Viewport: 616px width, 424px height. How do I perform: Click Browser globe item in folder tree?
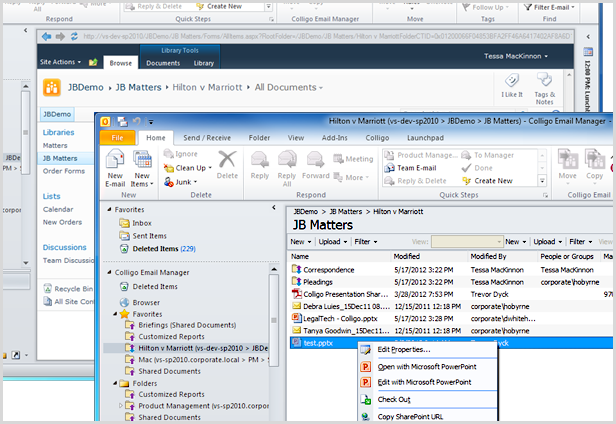tap(140, 303)
